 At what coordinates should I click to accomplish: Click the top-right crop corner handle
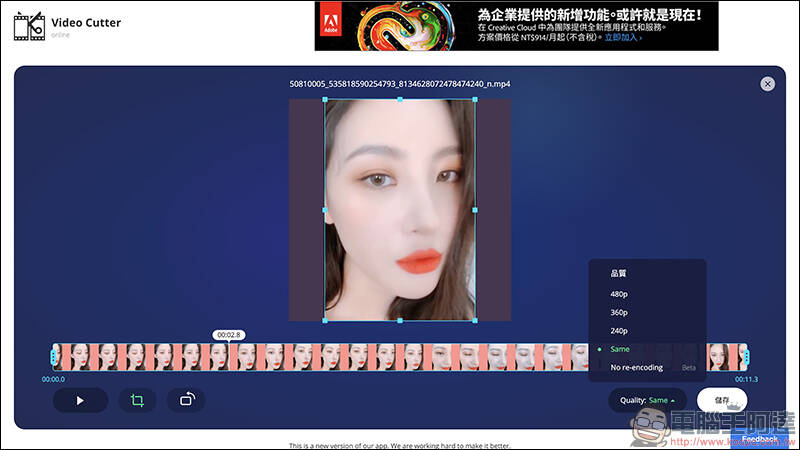[x=475, y=99]
